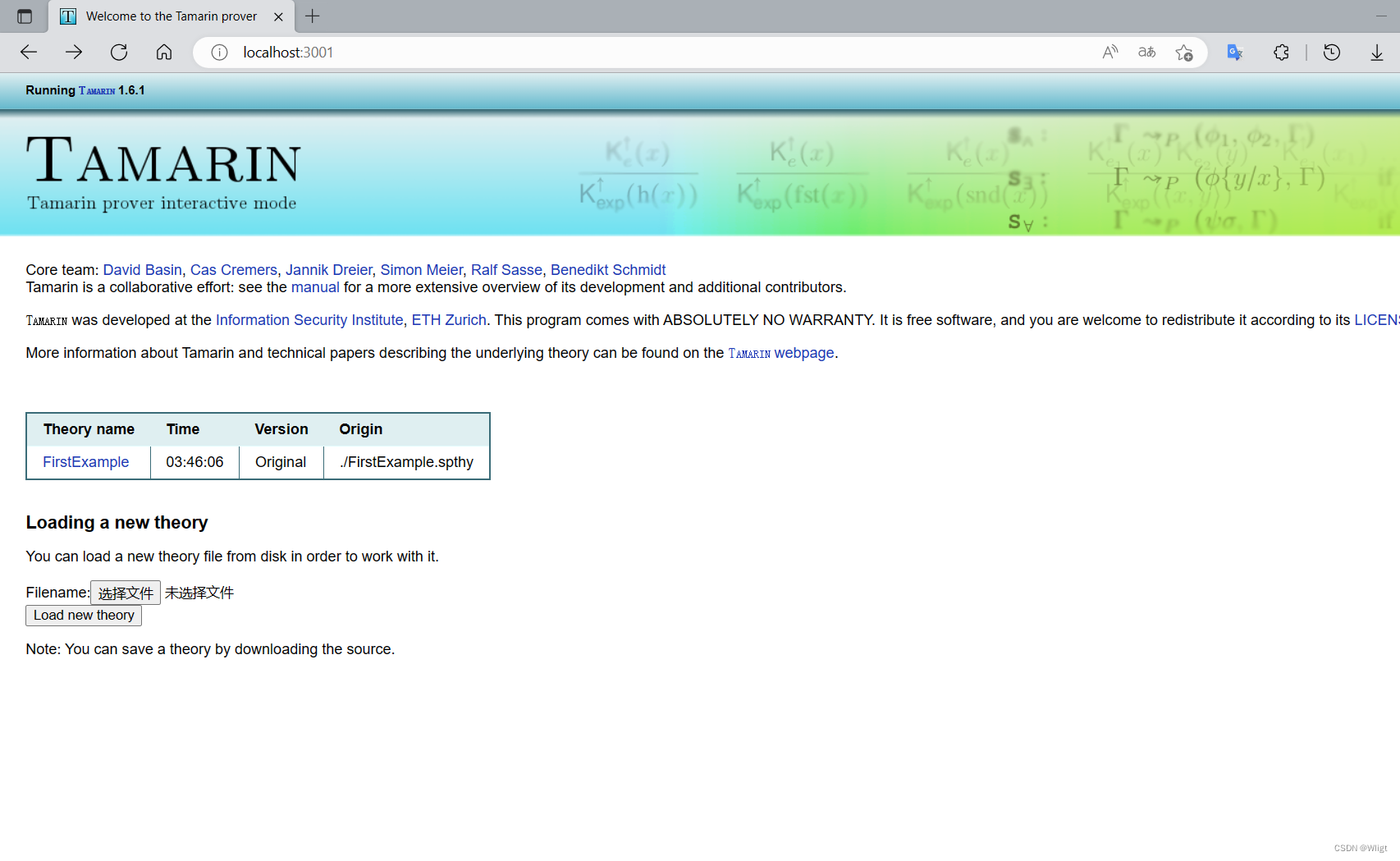Close the Tamarin prover tab
1400x861 pixels.
pos(278,16)
